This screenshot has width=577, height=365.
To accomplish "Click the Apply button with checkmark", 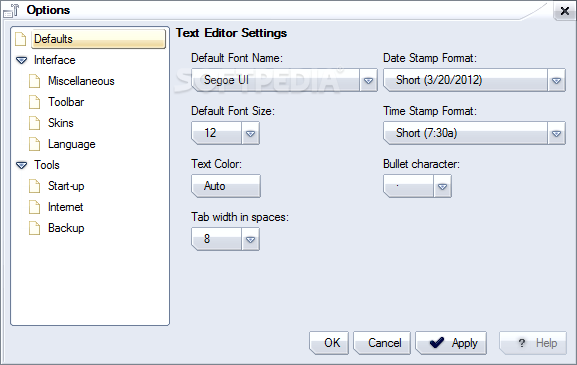I will tap(451, 343).
